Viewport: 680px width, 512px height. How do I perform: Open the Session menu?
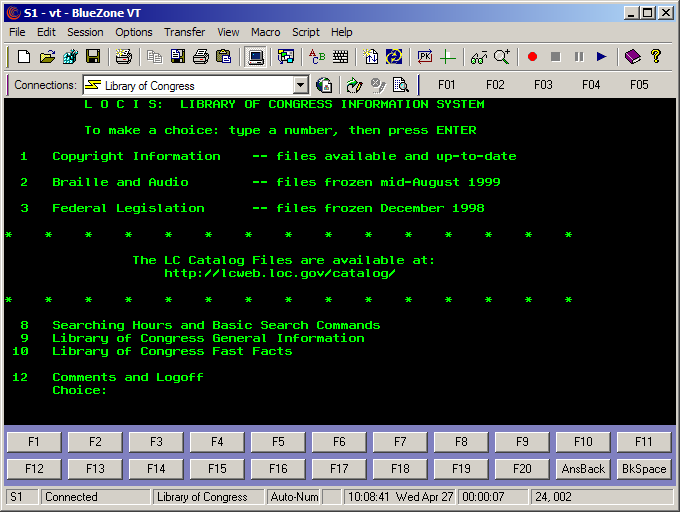85,32
